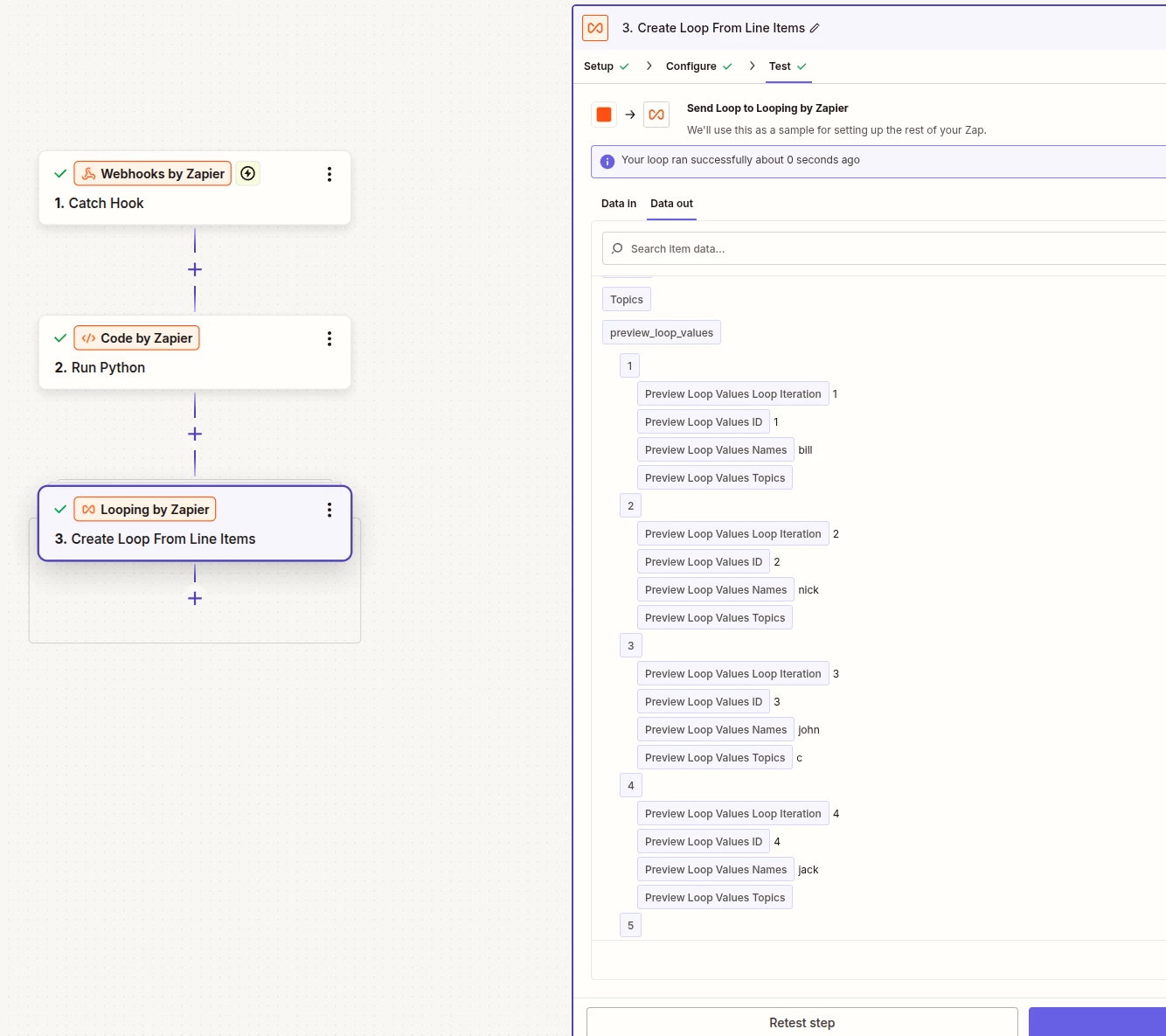This screenshot has height=1036, width=1166.
Task: Select Preview Loop Values Loop Iteration value 2
Action: [733, 534]
